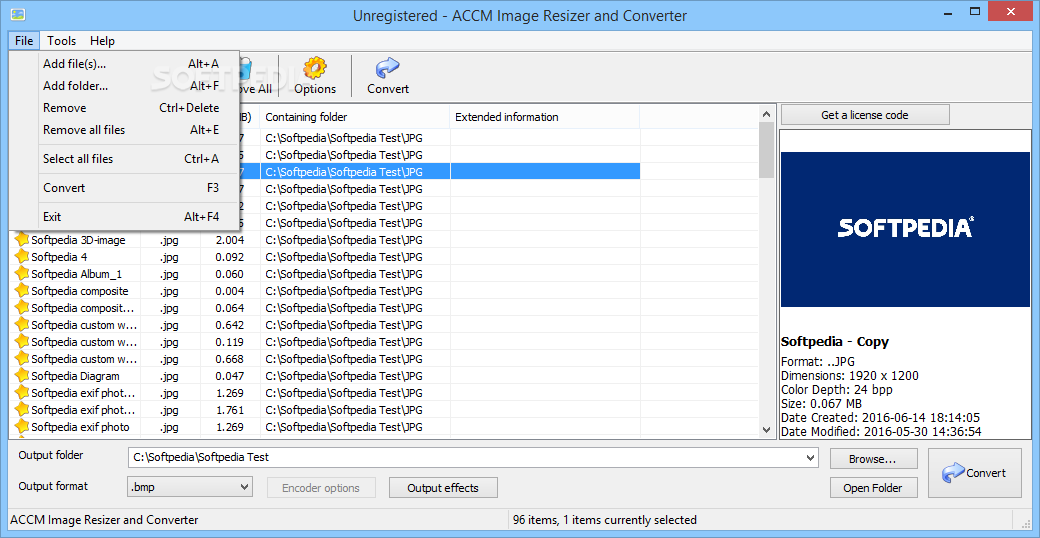Click the Softpedia preview thumbnail image
The width and height of the screenshot is (1040, 538).
pyautogui.click(x=905, y=229)
